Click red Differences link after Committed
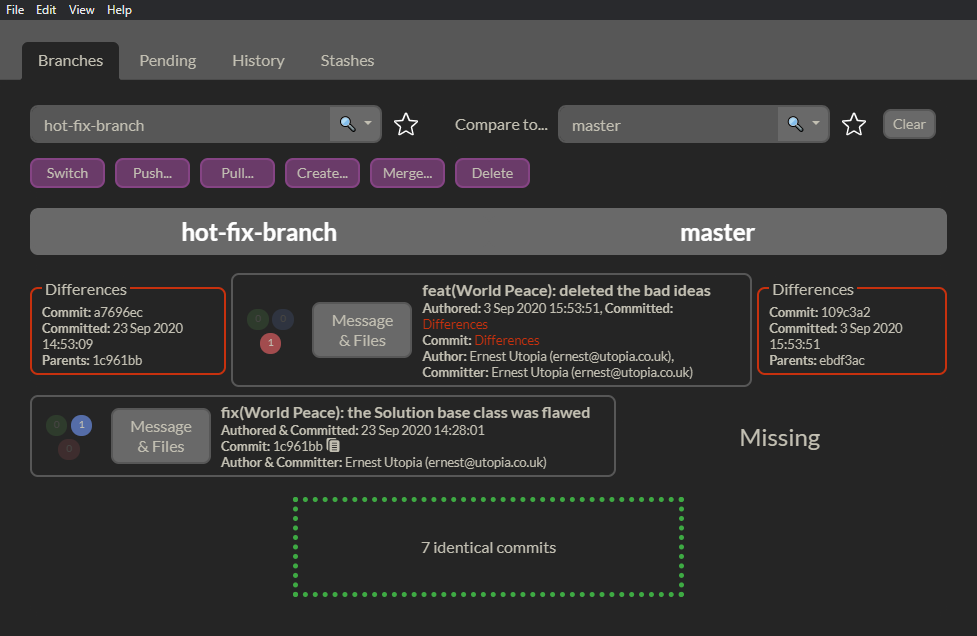 (x=455, y=325)
